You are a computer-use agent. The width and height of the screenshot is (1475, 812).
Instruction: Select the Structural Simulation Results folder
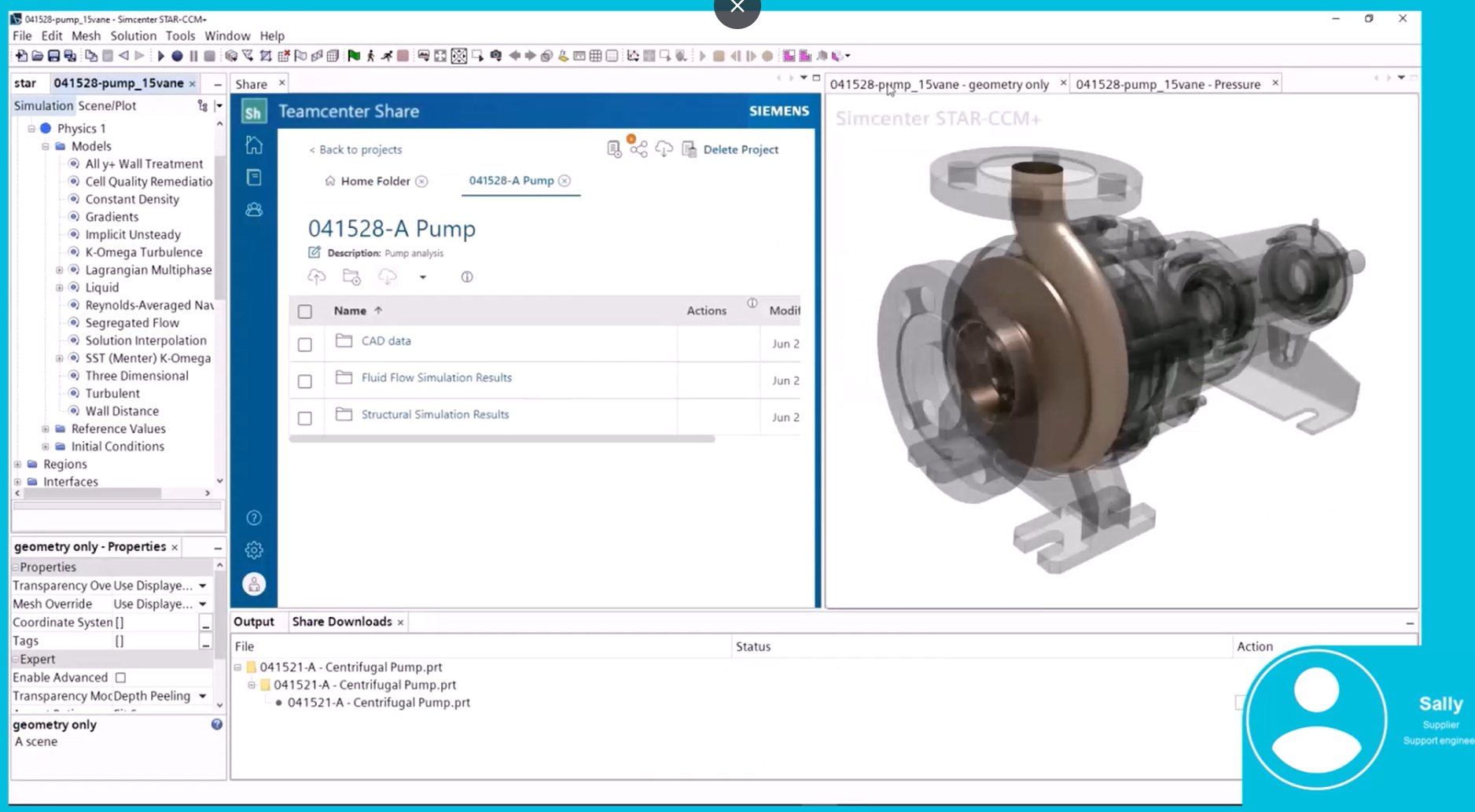(435, 414)
